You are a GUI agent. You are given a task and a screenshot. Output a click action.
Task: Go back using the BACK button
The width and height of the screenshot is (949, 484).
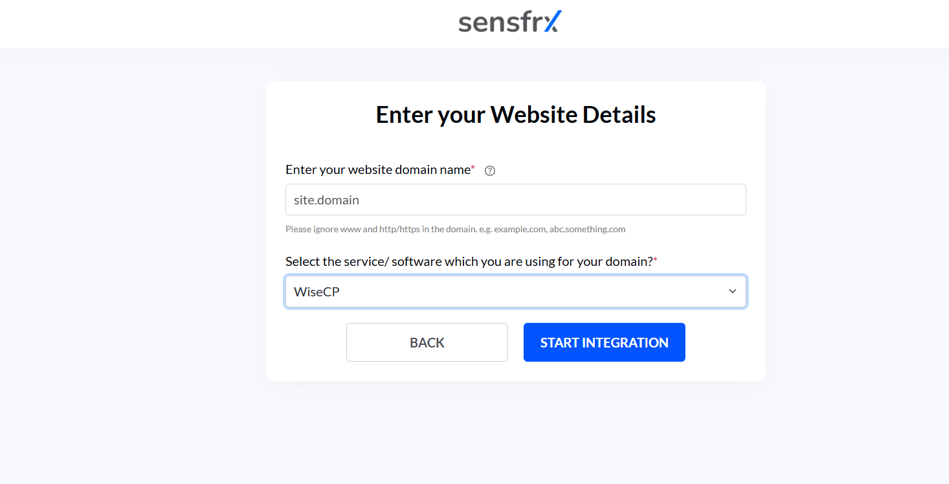427,342
